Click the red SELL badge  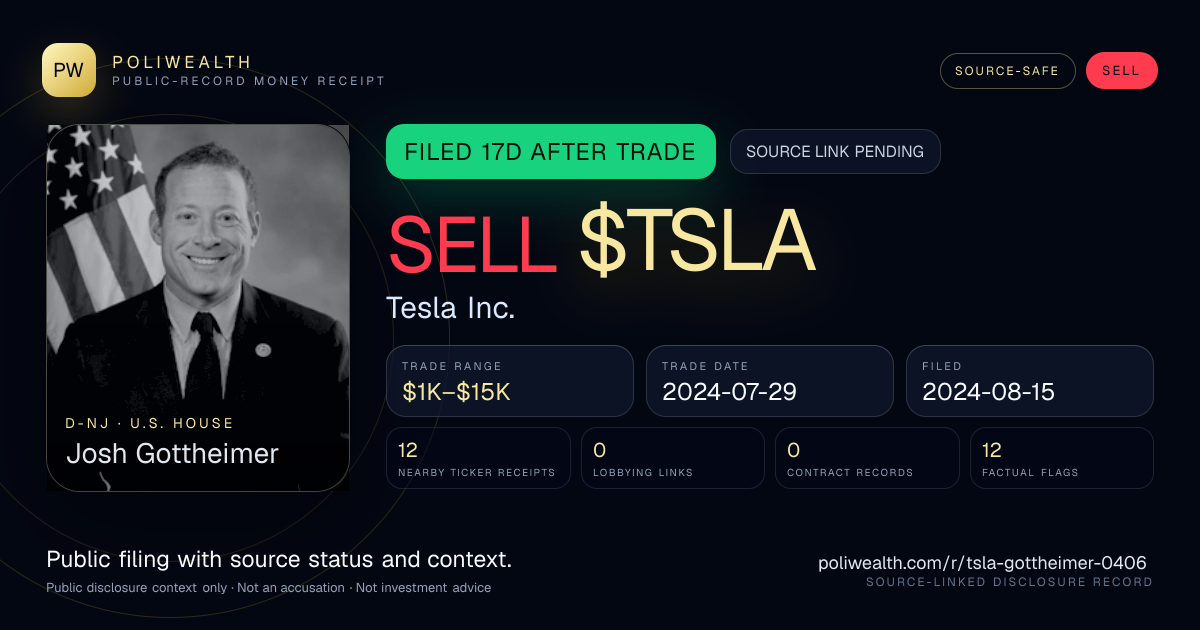click(1121, 71)
